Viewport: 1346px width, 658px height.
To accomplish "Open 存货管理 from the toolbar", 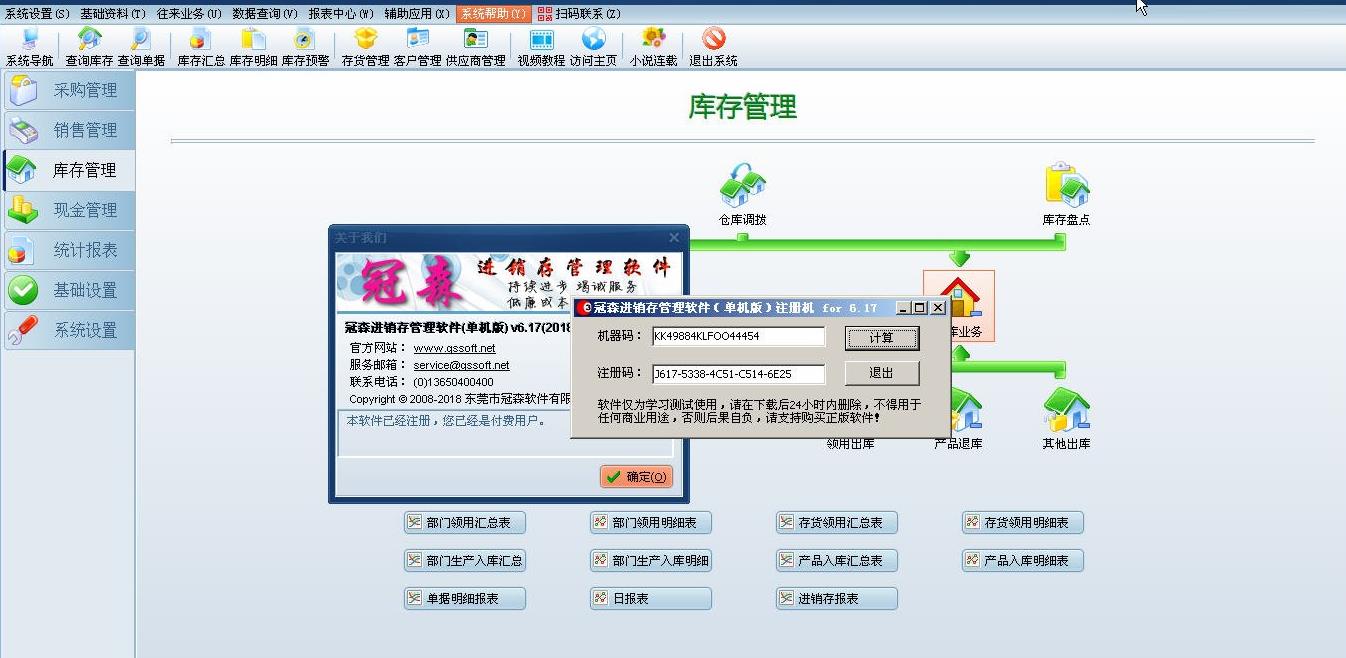I will click(x=365, y=47).
